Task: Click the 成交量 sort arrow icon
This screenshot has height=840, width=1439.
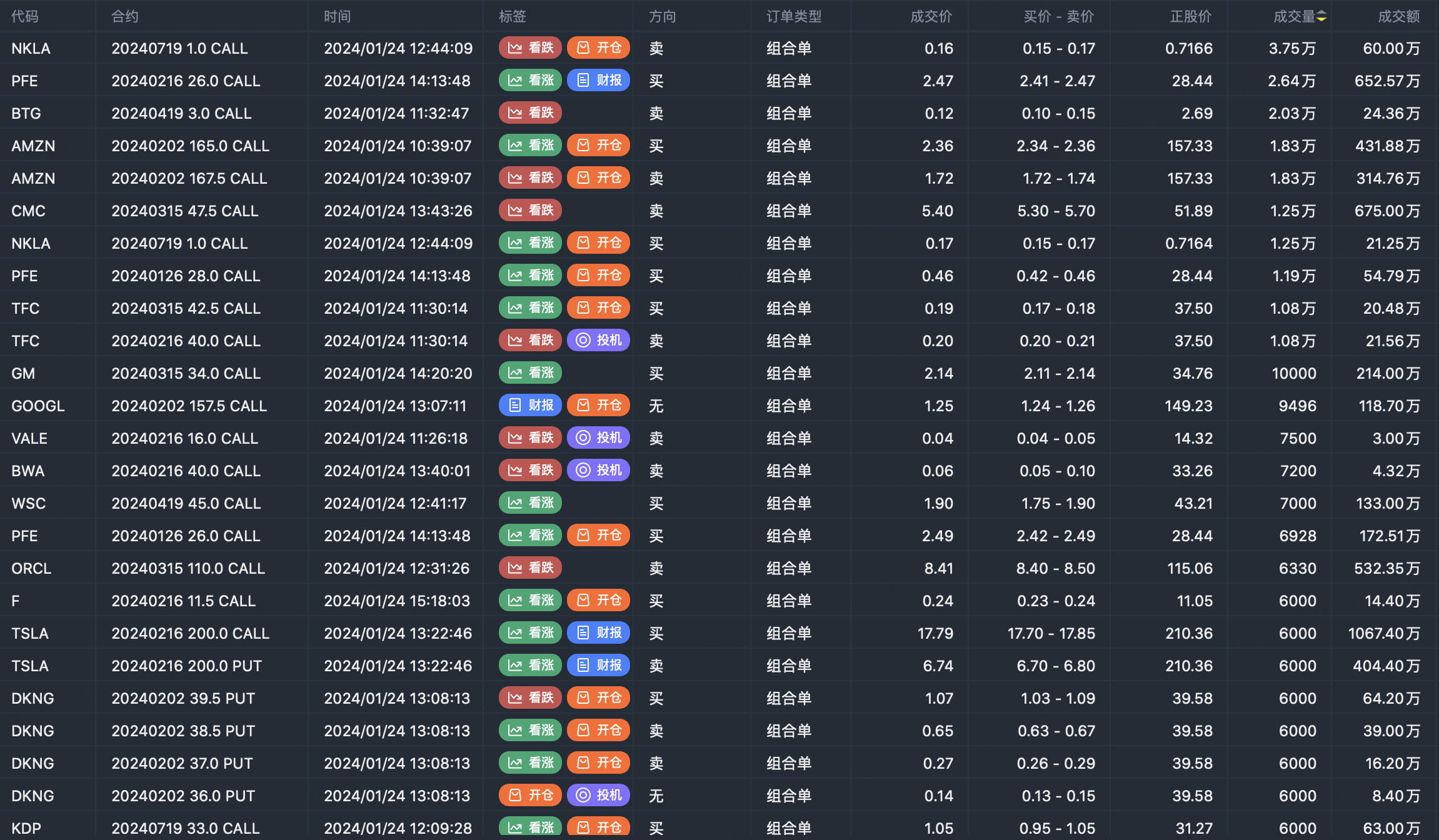Action: point(1321,17)
